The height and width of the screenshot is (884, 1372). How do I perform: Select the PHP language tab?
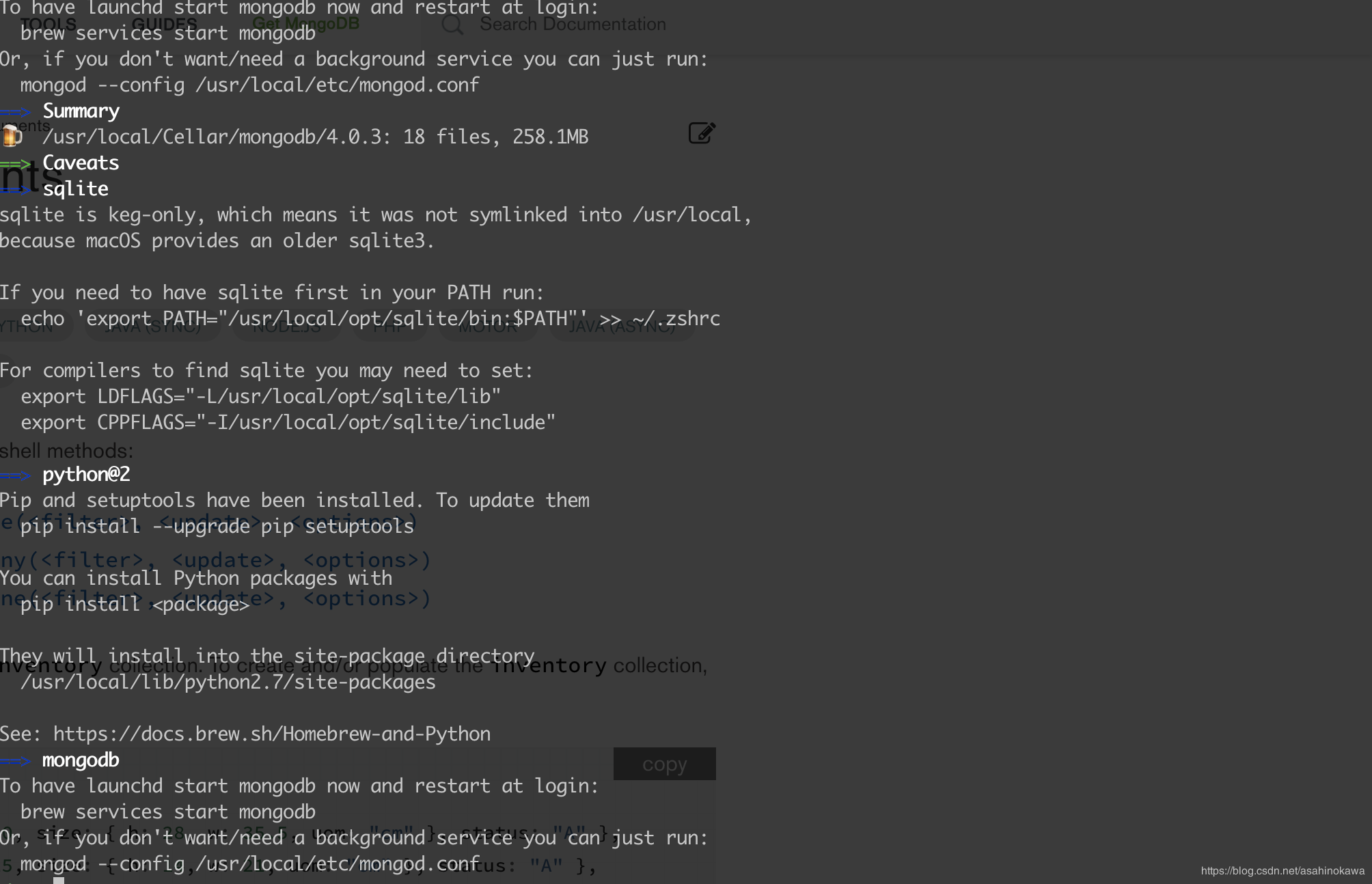coord(389,327)
